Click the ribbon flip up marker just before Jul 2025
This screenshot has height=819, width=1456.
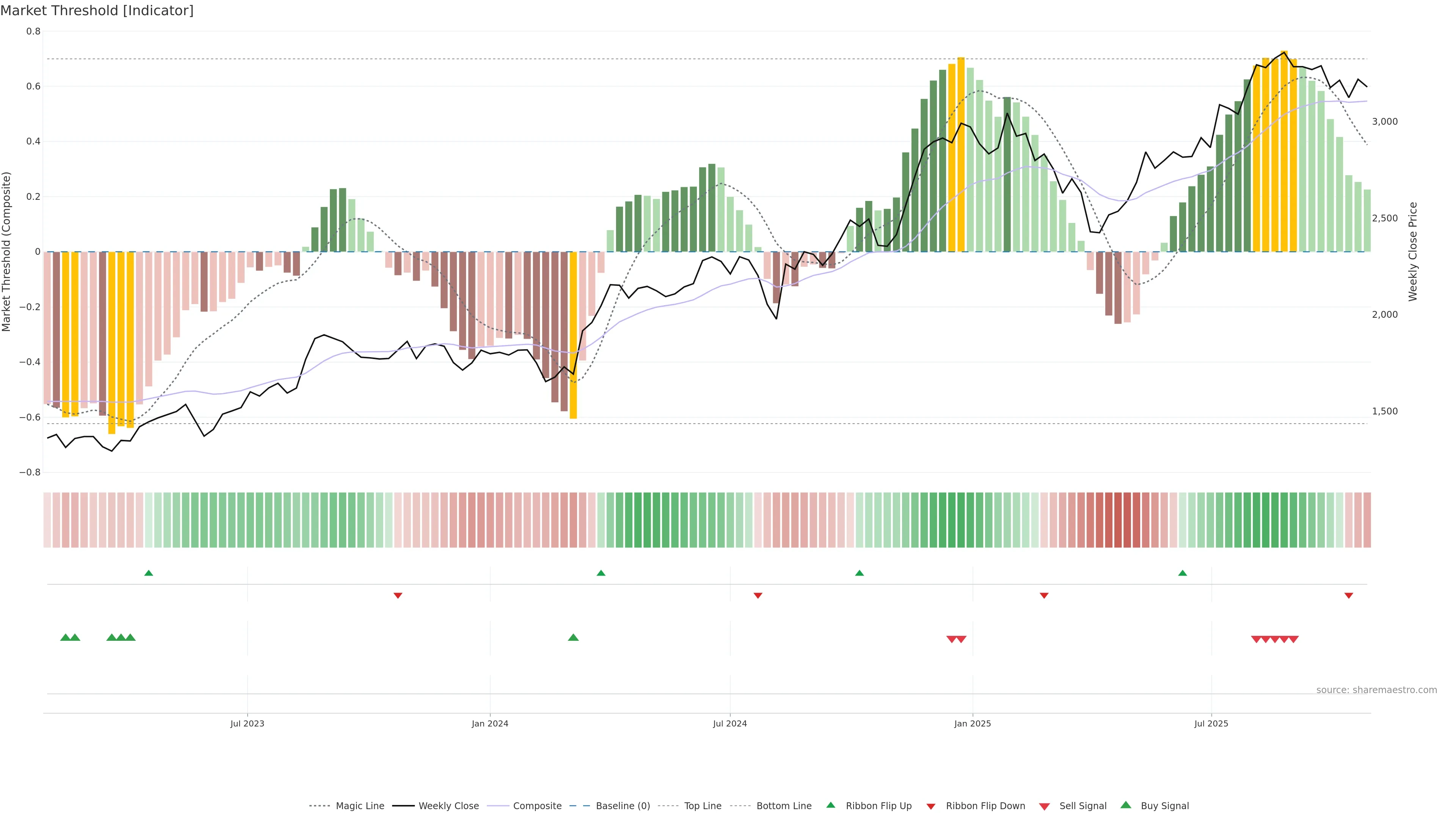pyautogui.click(x=1183, y=573)
